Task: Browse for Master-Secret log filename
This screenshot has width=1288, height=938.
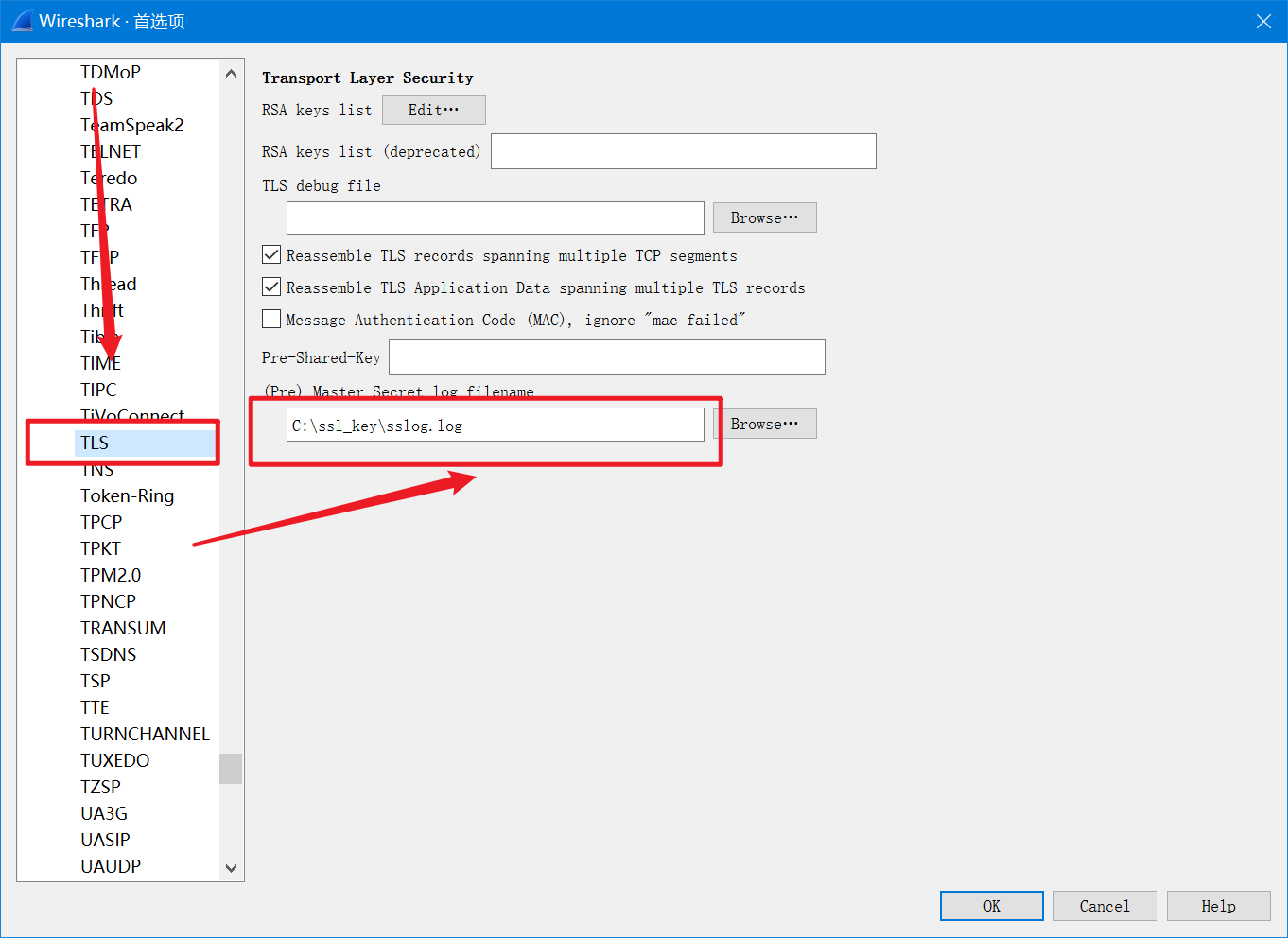Action: tap(764, 424)
